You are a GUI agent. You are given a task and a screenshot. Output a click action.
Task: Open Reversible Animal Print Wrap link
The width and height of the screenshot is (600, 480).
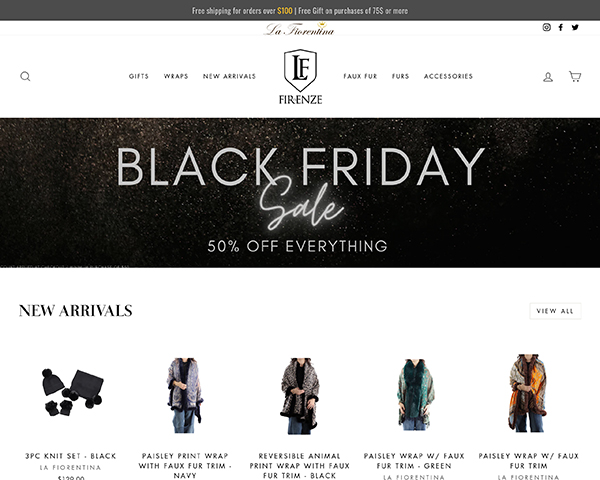point(300,466)
